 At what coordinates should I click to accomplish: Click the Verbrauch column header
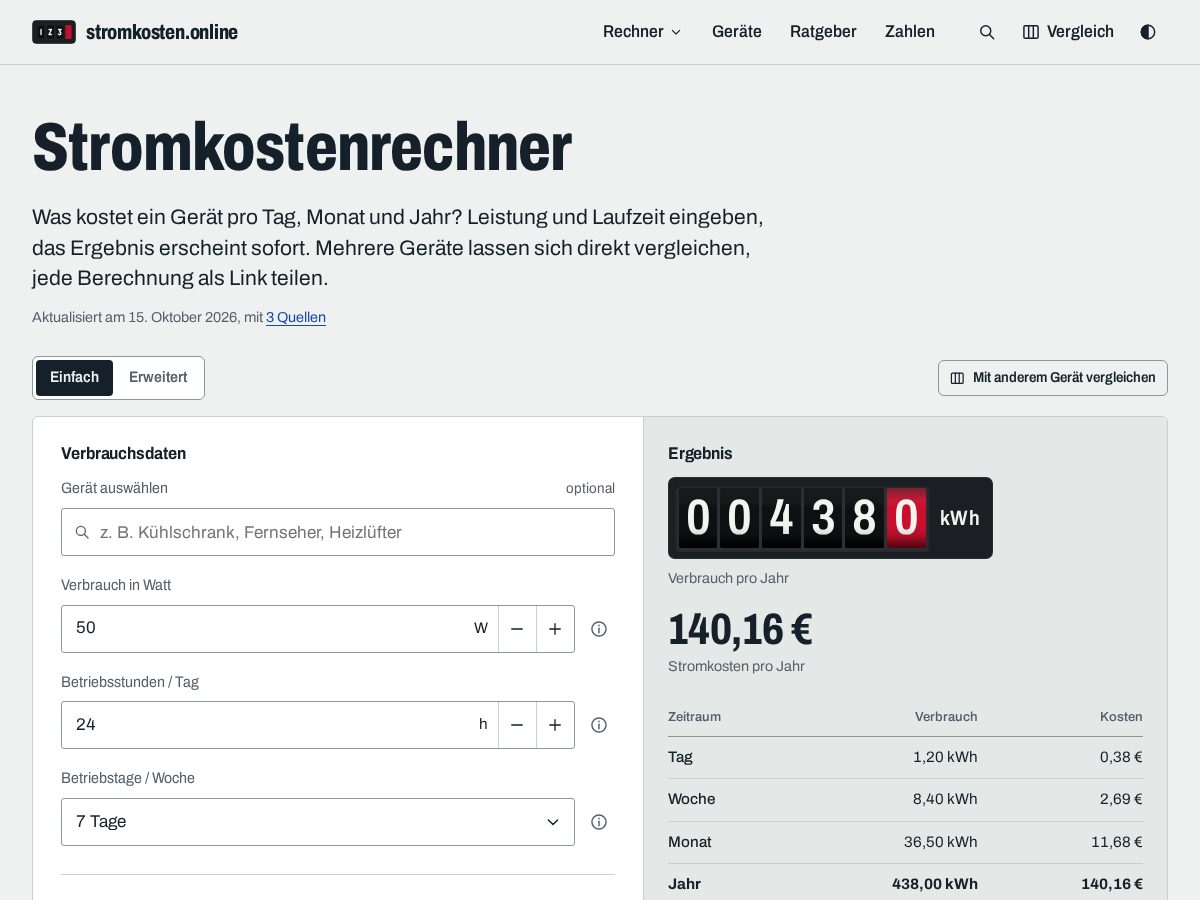pyautogui.click(x=946, y=717)
